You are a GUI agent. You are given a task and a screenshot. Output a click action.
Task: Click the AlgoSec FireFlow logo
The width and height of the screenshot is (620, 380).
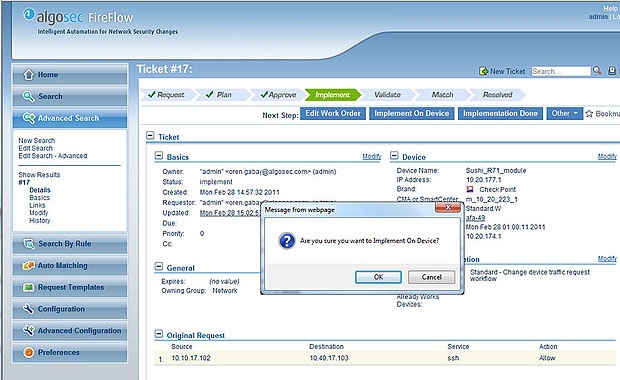78,17
